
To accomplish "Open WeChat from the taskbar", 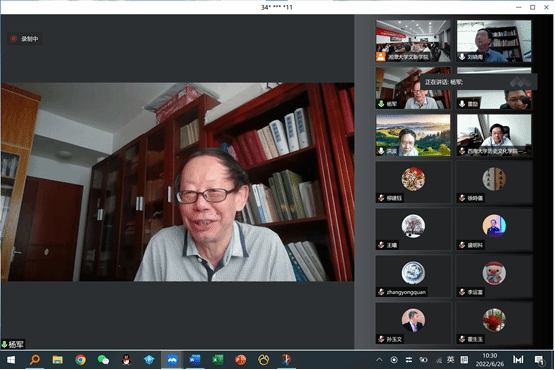I will point(103,360).
